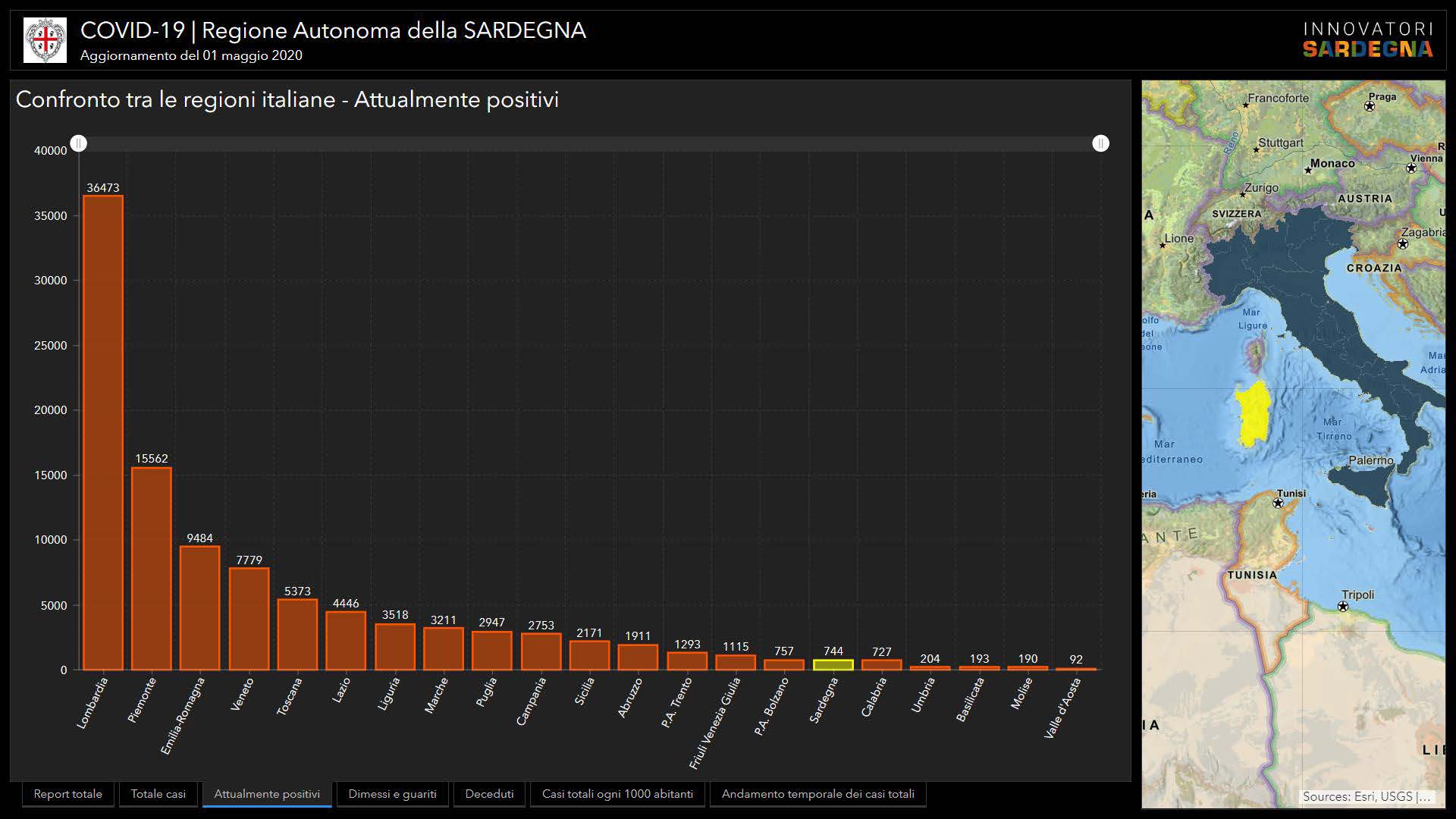Select the Attualmente positivi tab
Image resolution: width=1456 pixels, height=819 pixels.
[x=267, y=794]
